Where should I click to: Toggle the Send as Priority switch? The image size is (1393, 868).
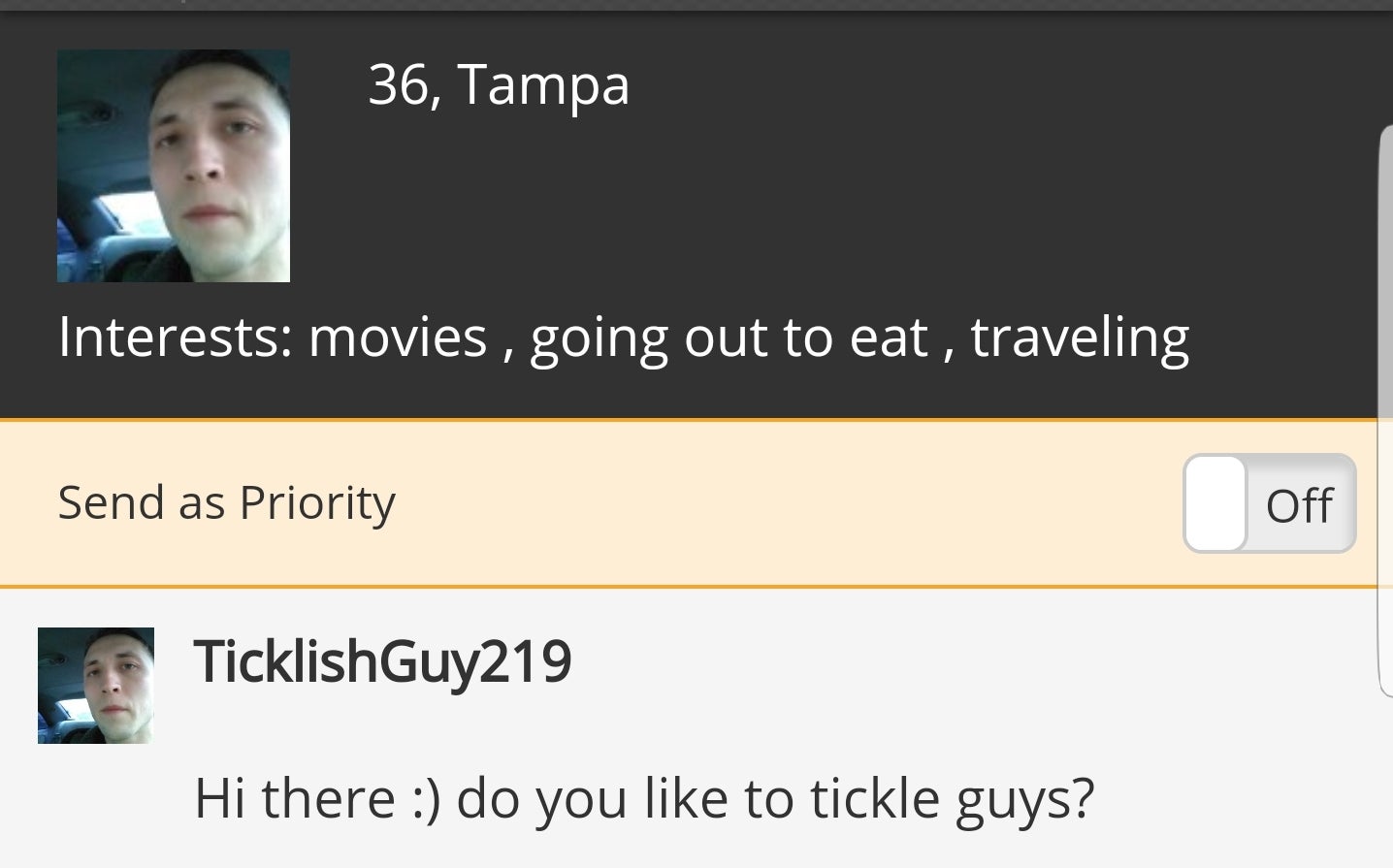[1269, 503]
